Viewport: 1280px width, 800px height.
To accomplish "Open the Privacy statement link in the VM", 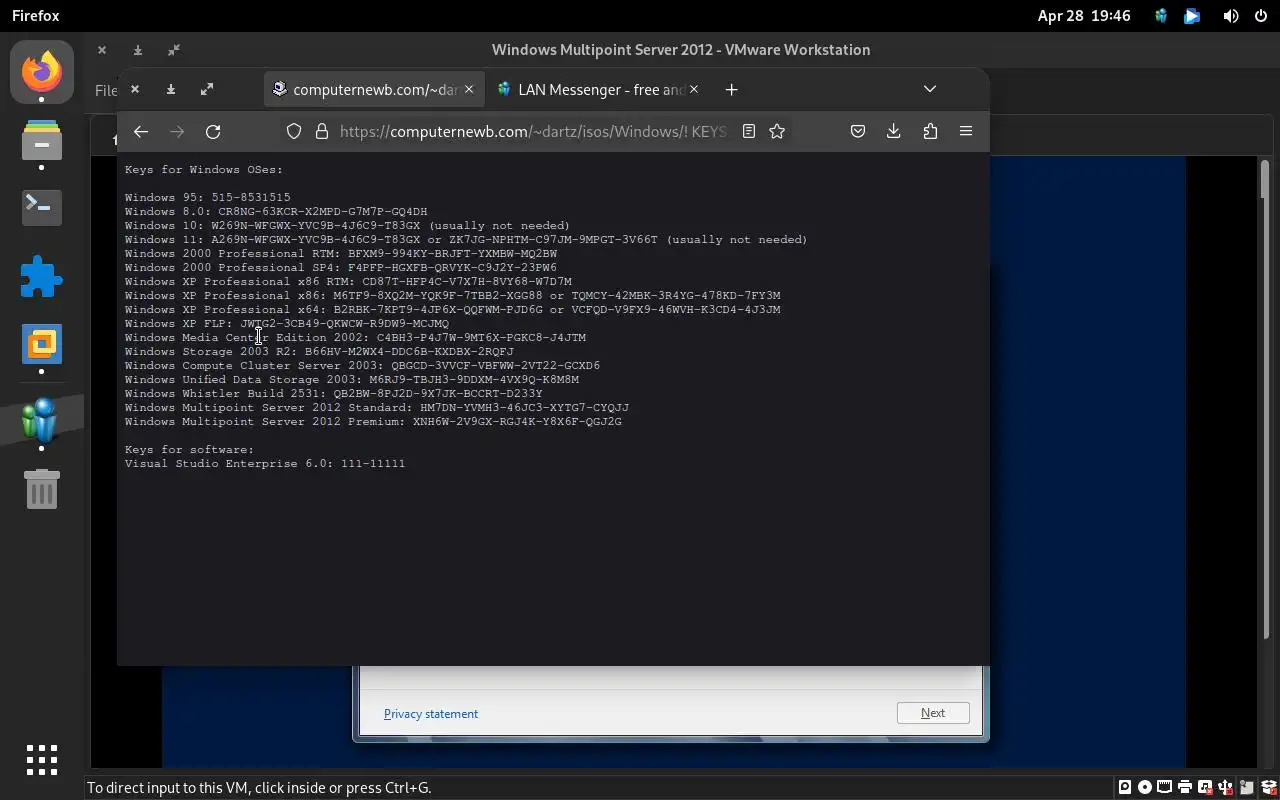I will tap(431, 713).
